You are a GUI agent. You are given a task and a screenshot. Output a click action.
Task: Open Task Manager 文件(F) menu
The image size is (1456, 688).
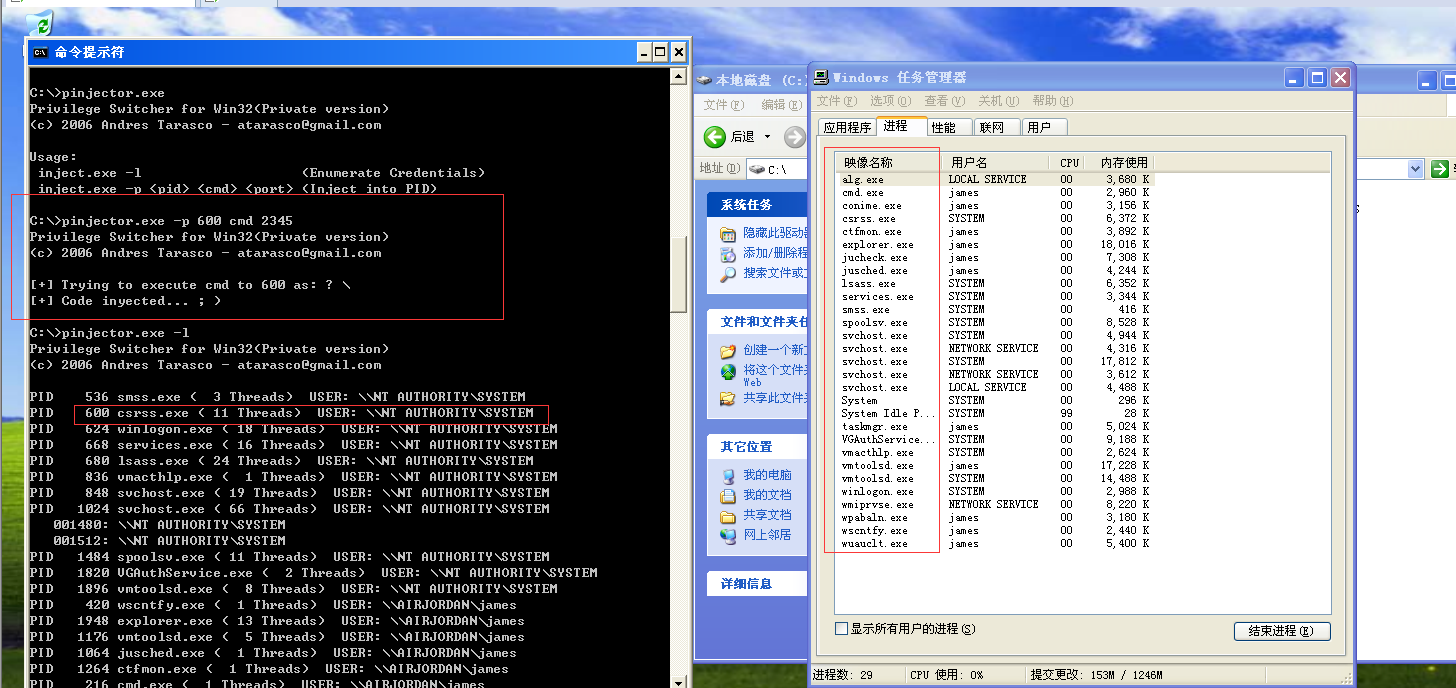[x=836, y=101]
